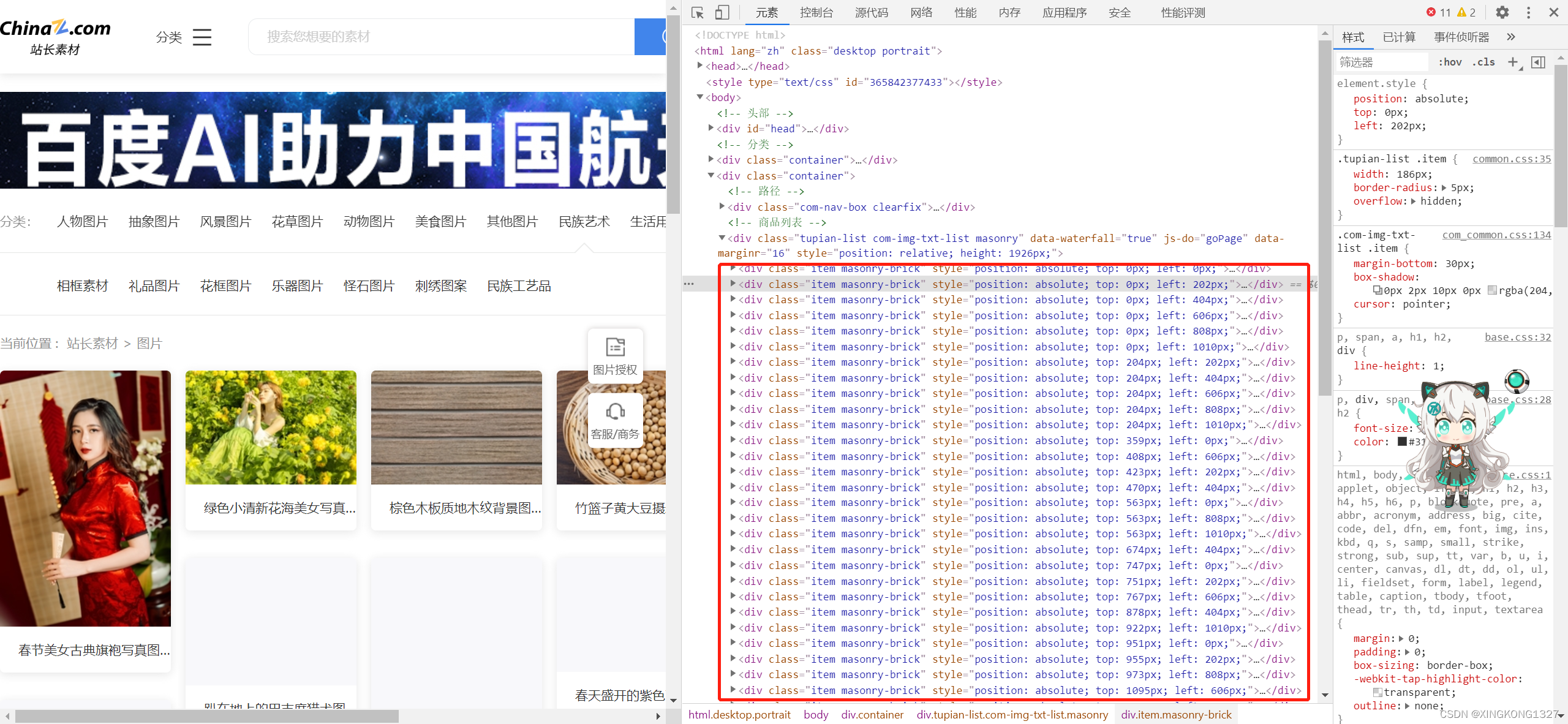This screenshot has width=1568, height=724.
Task: Open the DevTools three-dot more options menu
Action: tap(1528, 12)
